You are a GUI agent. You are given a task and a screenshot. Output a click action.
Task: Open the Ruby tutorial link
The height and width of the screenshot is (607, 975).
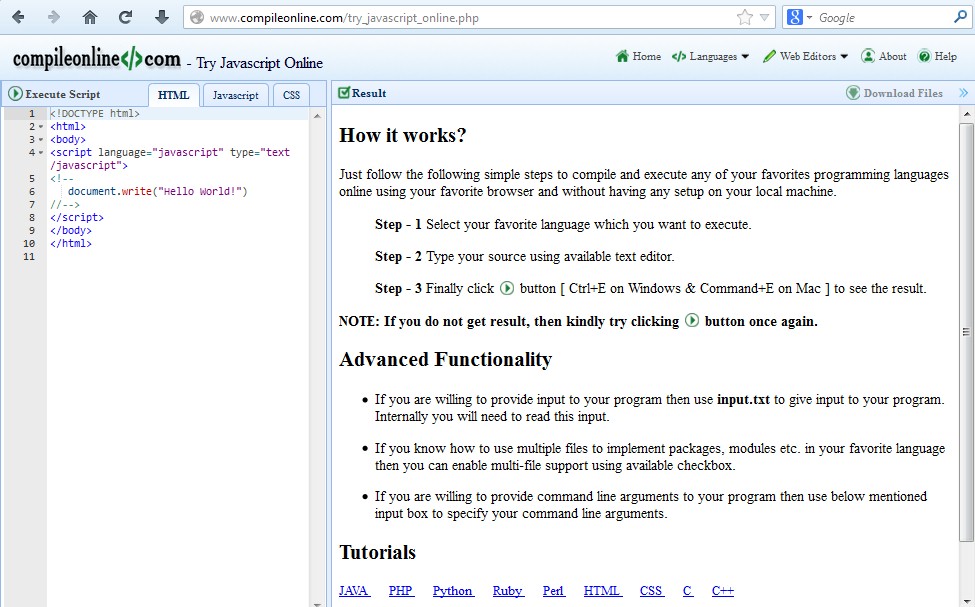click(x=508, y=591)
